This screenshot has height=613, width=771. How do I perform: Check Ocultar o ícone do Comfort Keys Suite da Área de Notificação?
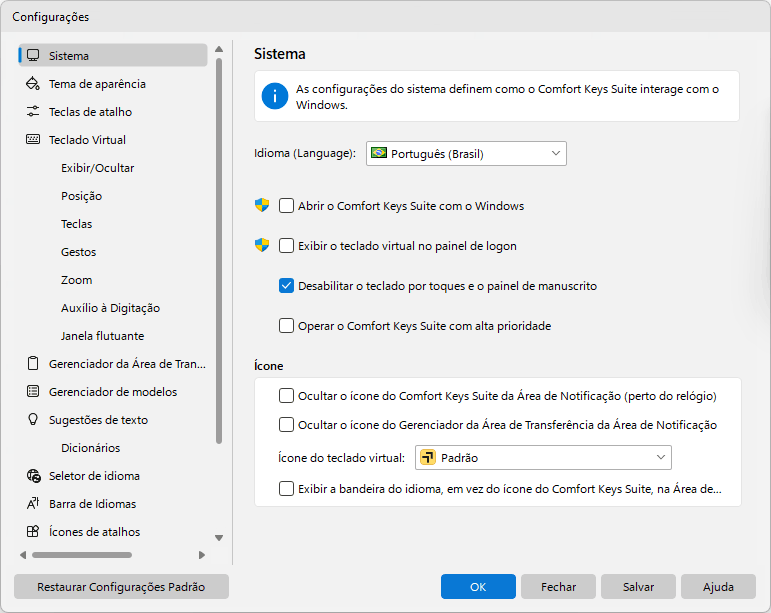[x=286, y=396]
